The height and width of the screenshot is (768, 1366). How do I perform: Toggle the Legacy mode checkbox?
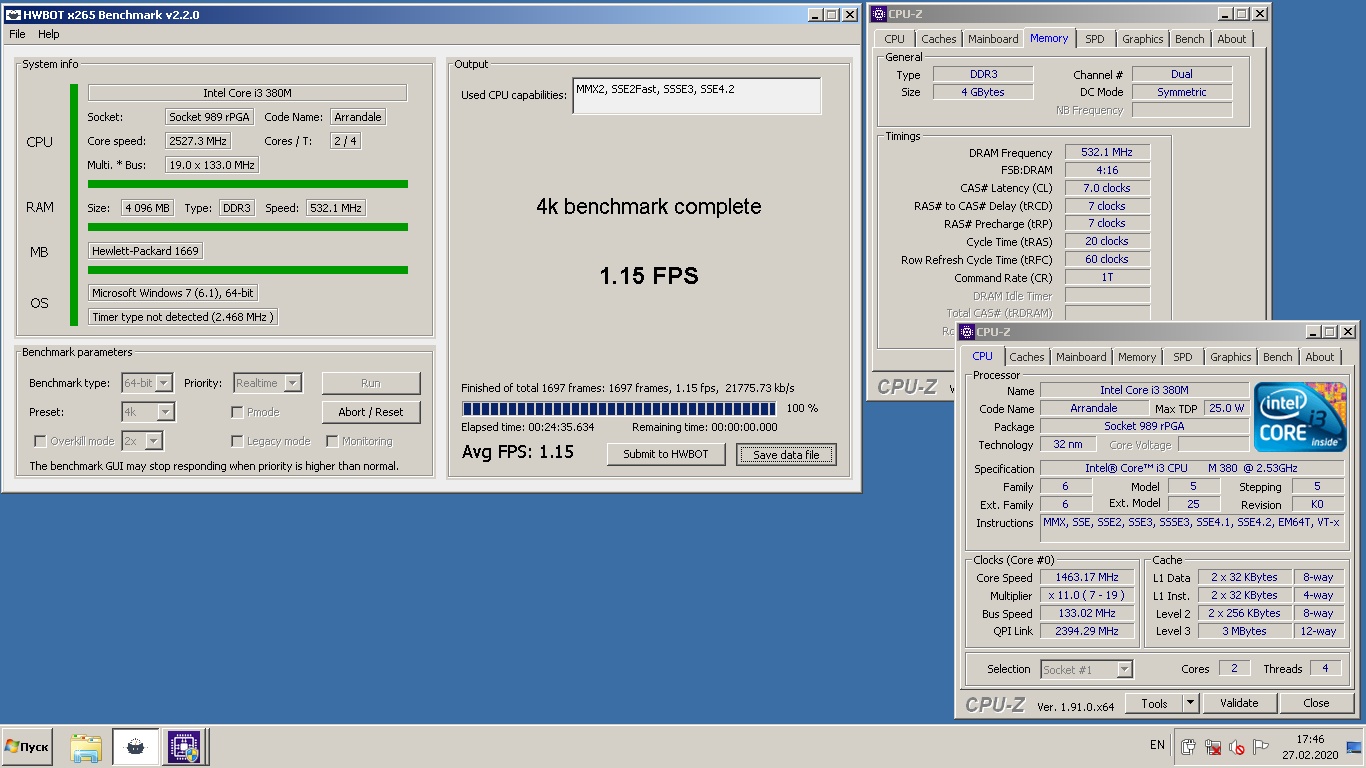[237, 441]
